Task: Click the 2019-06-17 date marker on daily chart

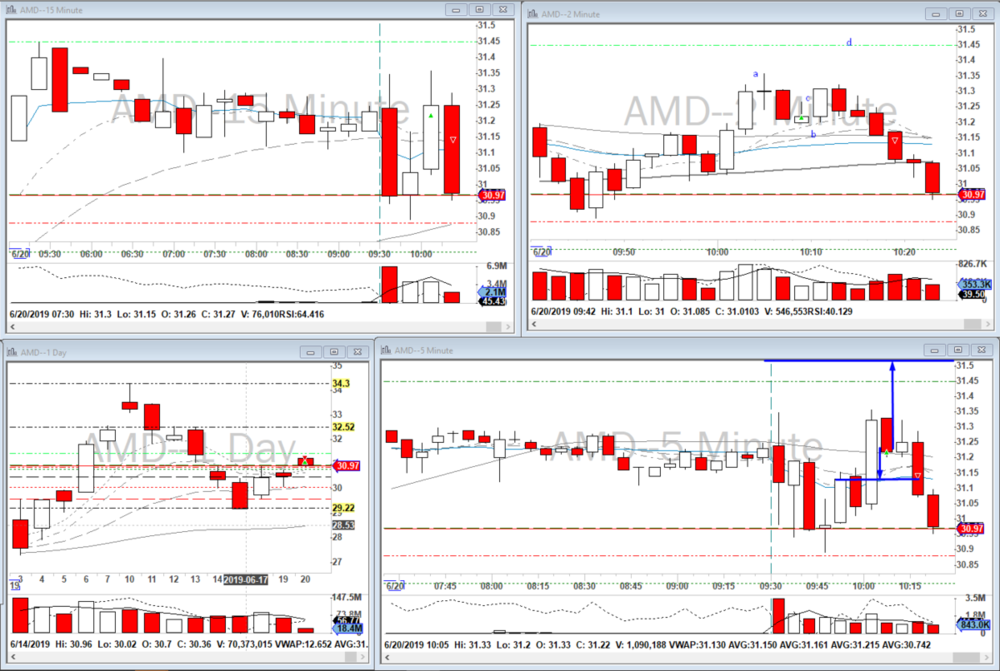Action: [248, 579]
